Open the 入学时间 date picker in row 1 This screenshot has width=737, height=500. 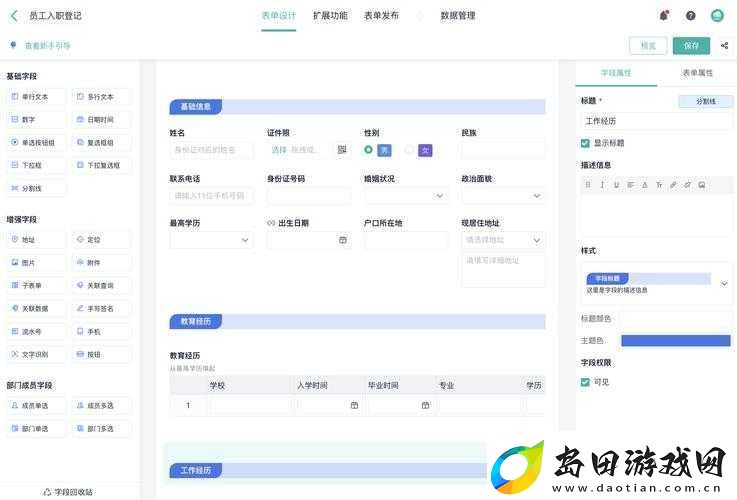click(354, 405)
